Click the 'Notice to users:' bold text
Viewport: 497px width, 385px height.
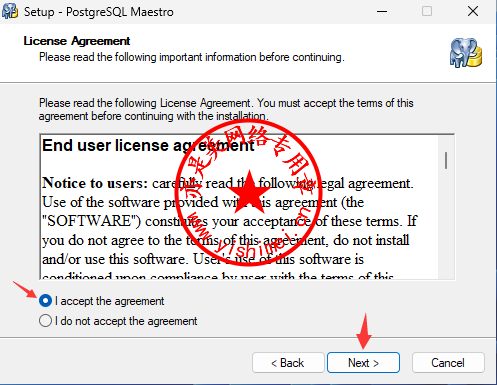click(x=95, y=183)
